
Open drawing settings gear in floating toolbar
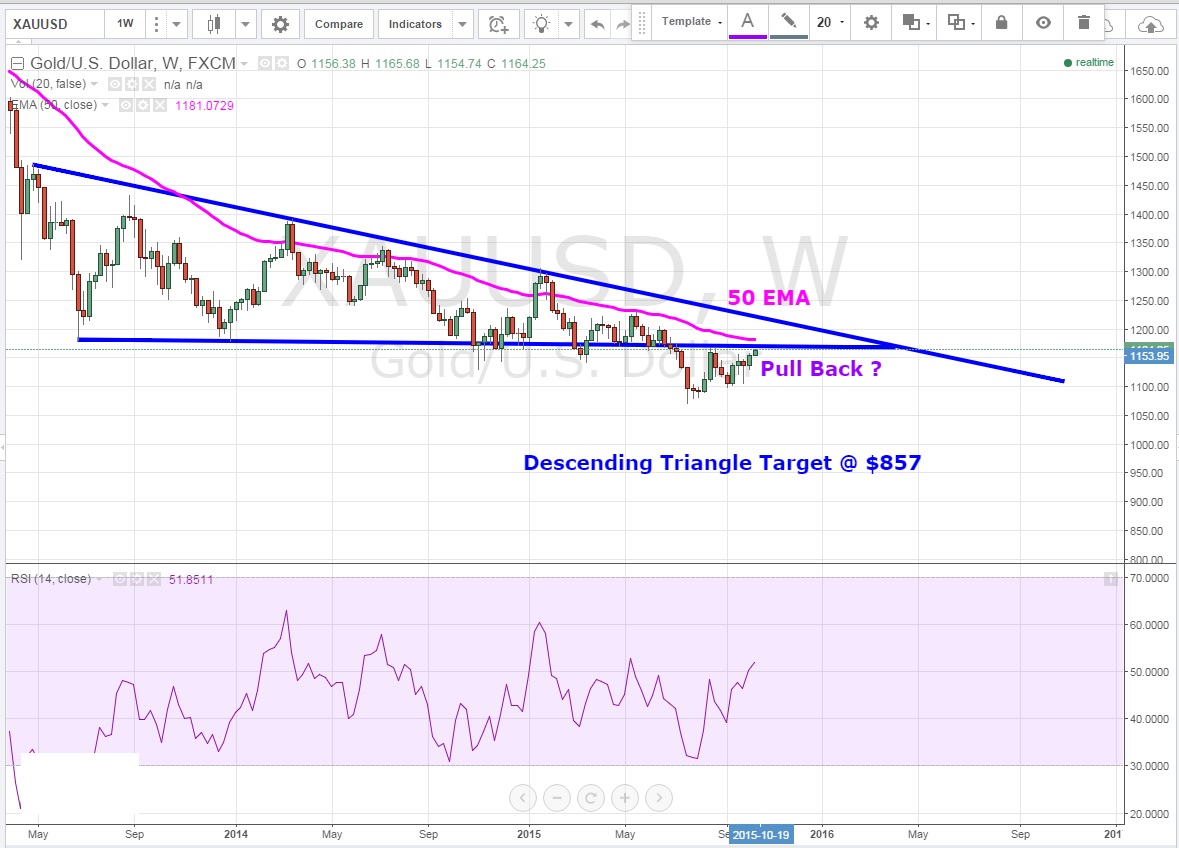(871, 22)
